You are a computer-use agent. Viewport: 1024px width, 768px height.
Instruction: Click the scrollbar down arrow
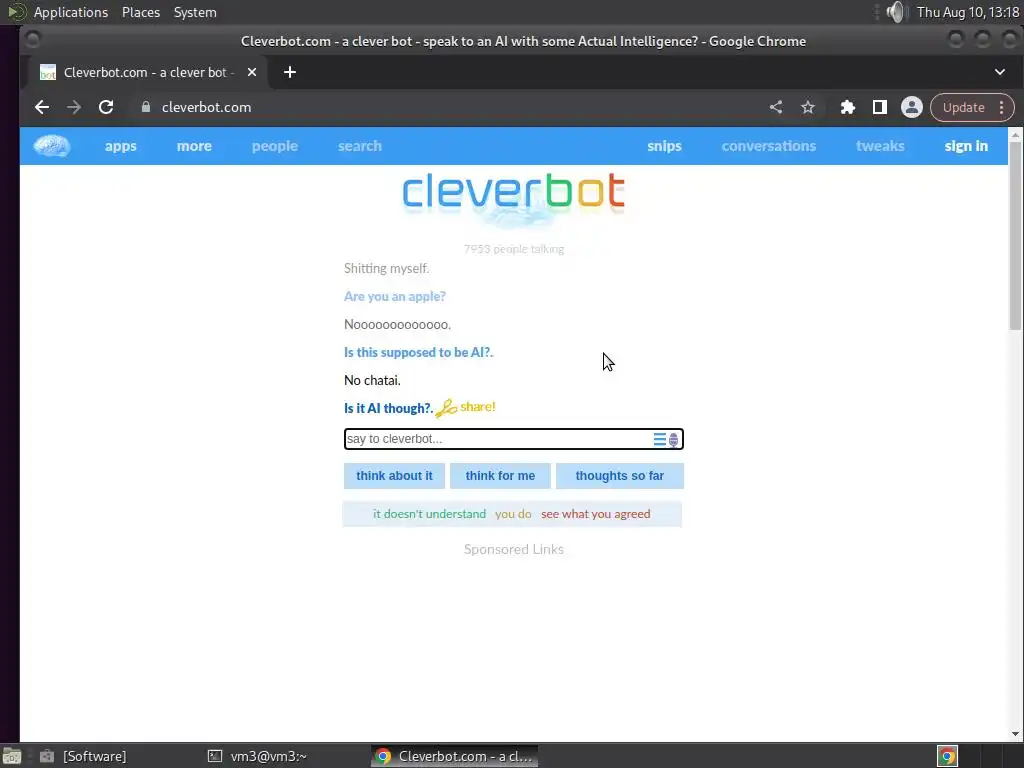point(1015,734)
